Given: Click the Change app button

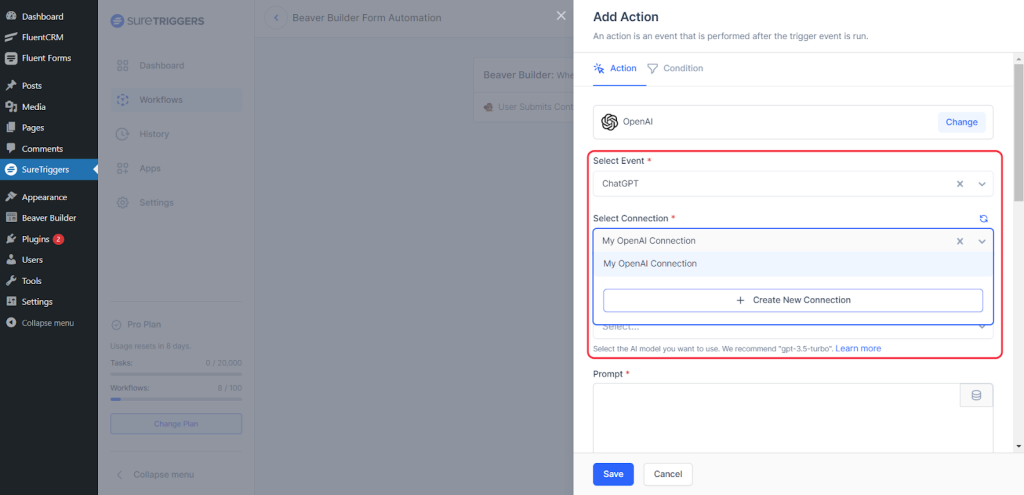Looking at the screenshot, I should pyautogui.click(x=961, y=122).
